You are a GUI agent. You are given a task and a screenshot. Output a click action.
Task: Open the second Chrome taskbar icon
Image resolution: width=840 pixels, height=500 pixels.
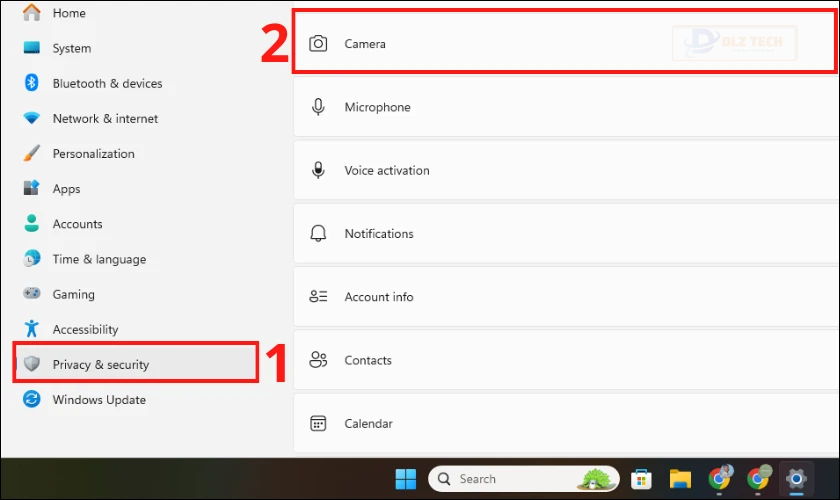click(x=759, y=478)
